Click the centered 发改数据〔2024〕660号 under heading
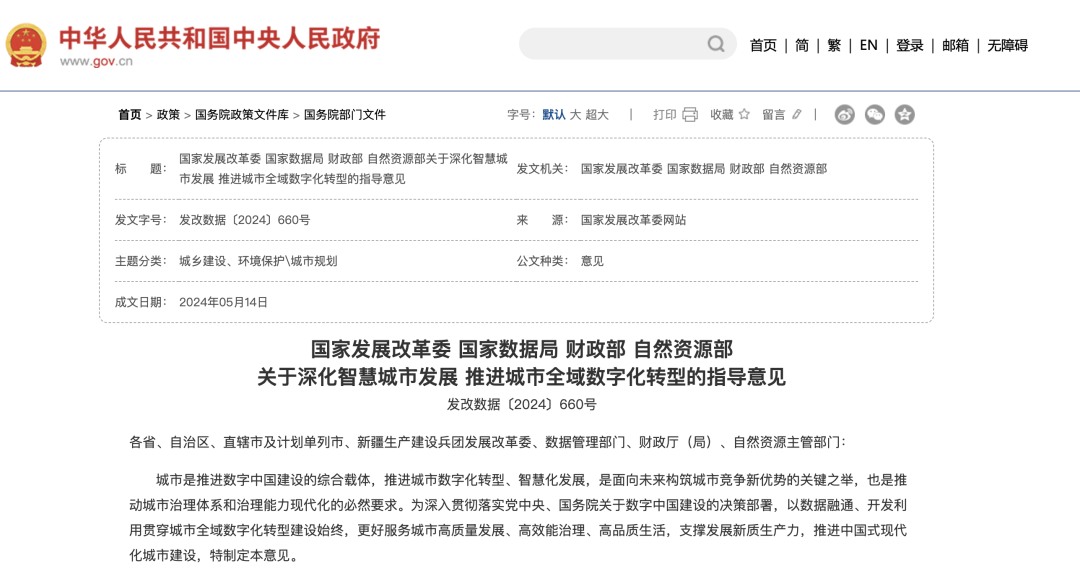The image size is (1080, 579). click(521, 405)
